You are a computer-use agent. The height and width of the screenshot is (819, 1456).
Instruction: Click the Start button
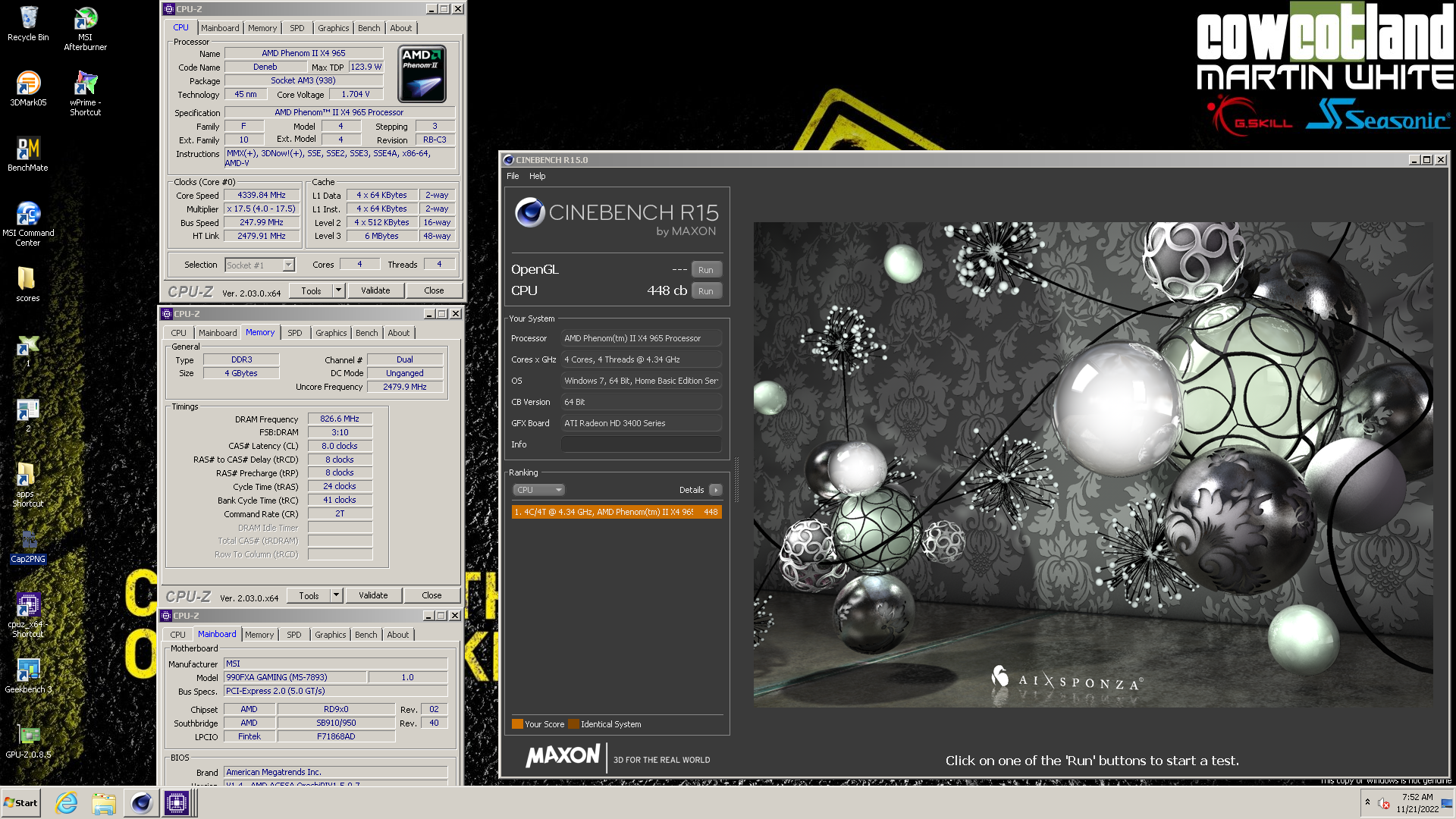[x=20, y=803]
